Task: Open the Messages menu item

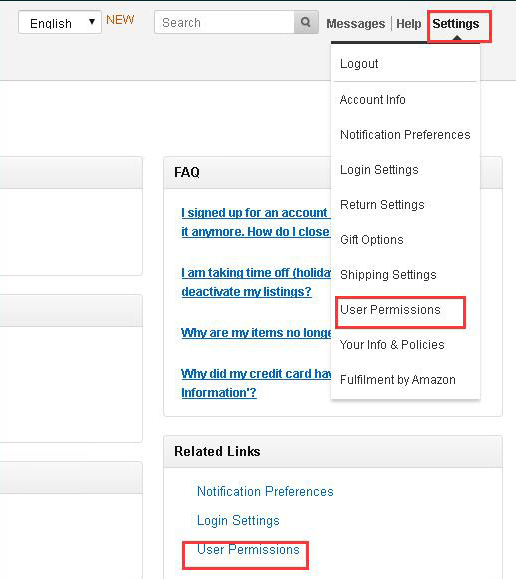Action: [x=355, y=24]
